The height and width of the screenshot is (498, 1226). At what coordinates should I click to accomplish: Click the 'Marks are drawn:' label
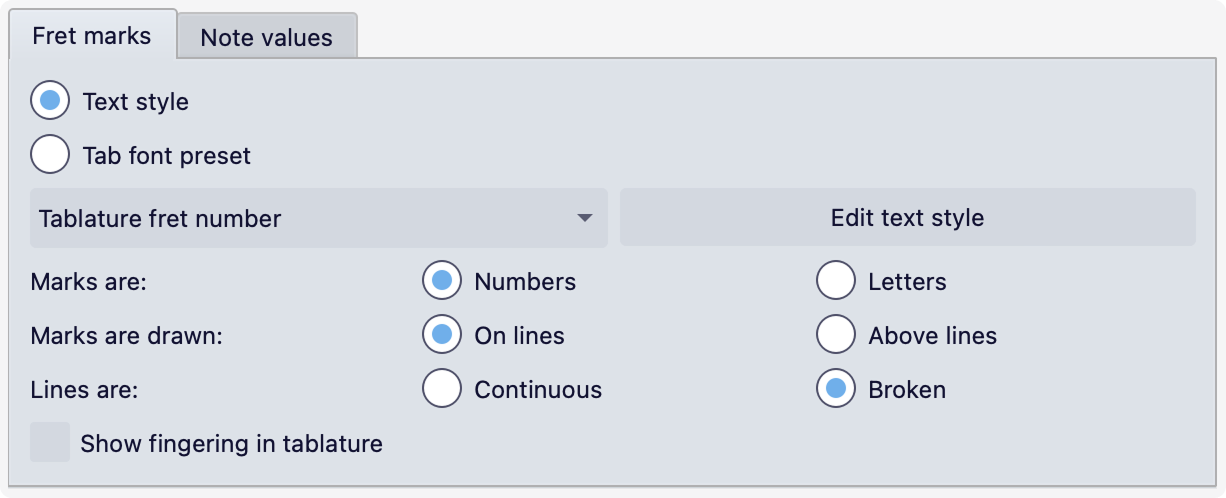[127, 336]
